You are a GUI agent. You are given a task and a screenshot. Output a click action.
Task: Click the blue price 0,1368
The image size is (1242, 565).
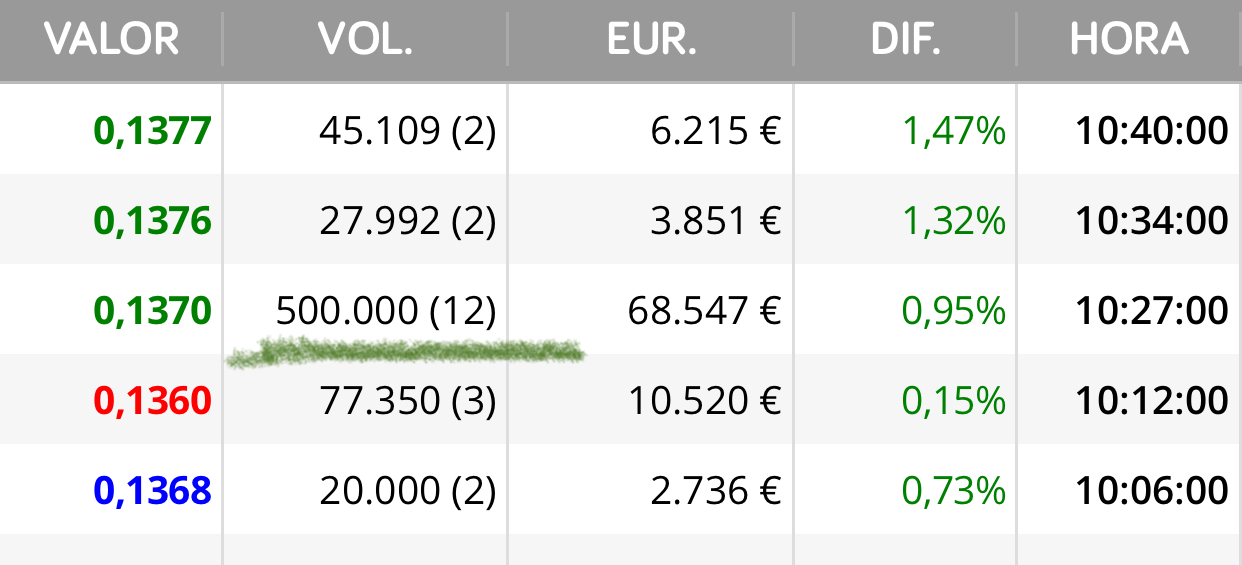[153, 491]
